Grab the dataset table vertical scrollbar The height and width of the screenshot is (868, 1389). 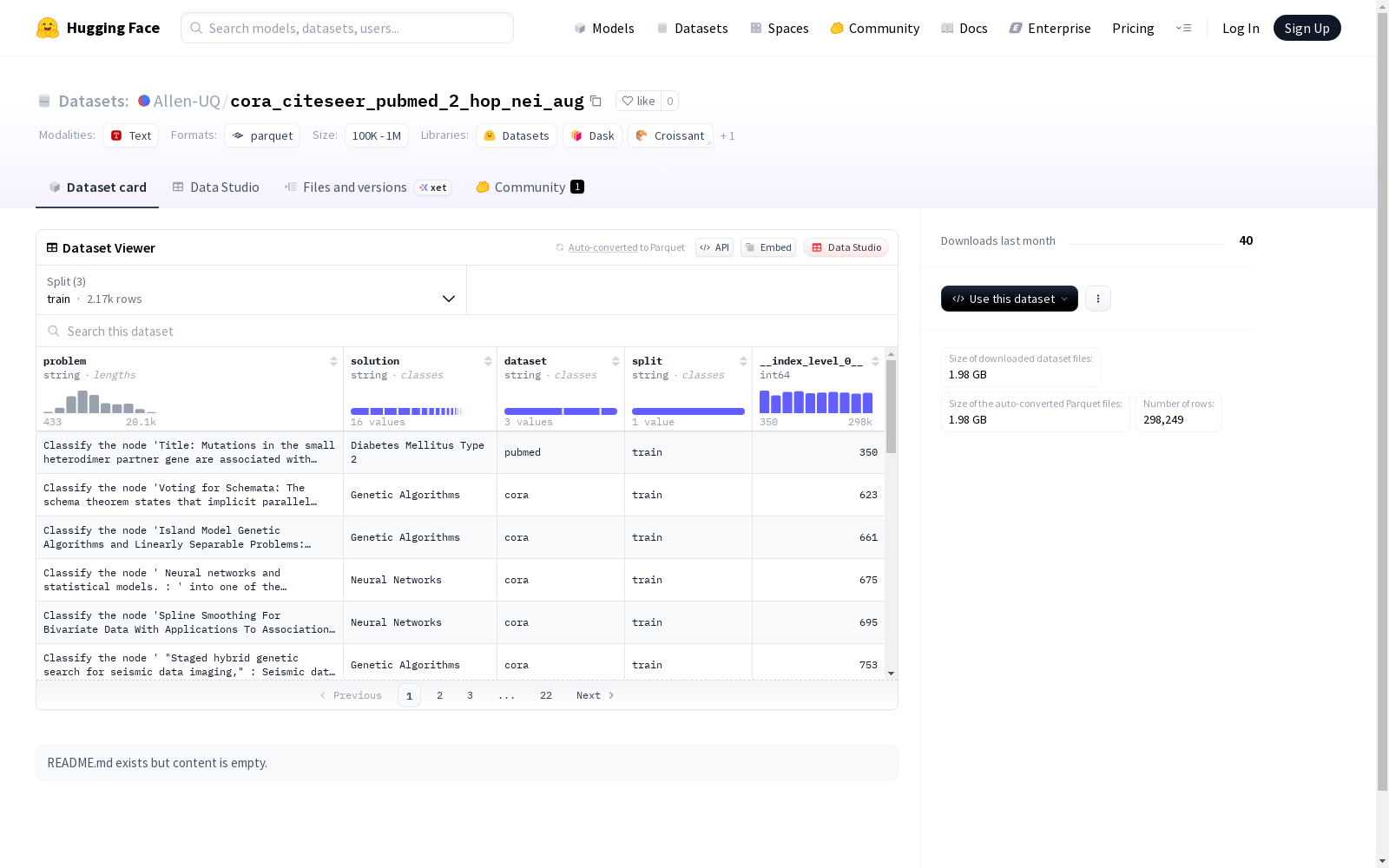click(891, 406)
